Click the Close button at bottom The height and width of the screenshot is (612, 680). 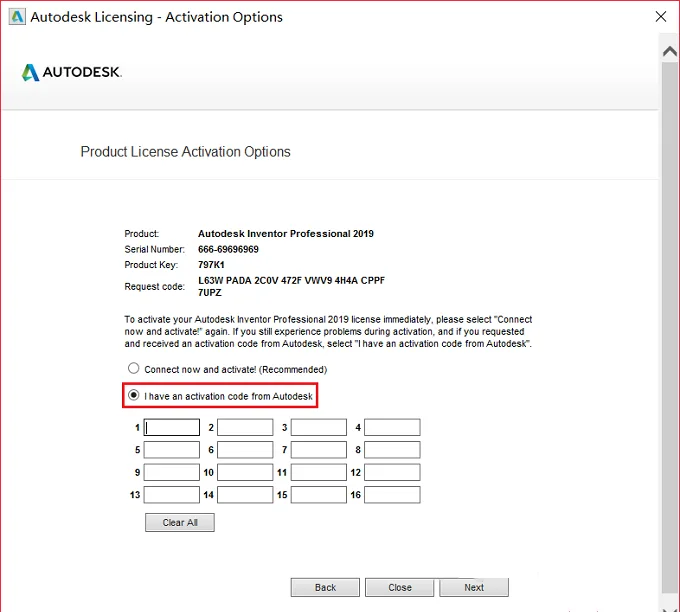399,587
